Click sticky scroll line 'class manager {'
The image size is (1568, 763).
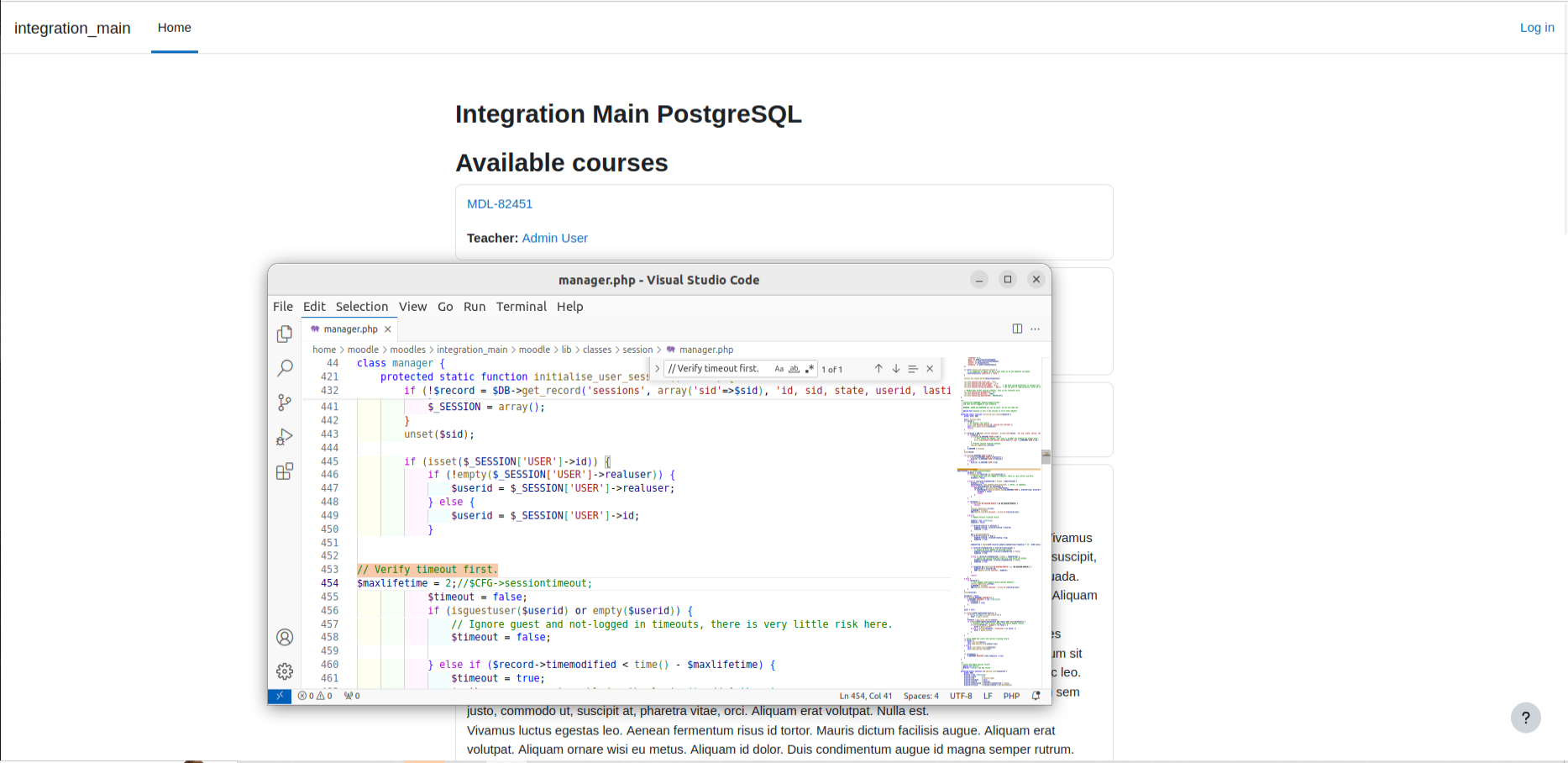[401, 363]
